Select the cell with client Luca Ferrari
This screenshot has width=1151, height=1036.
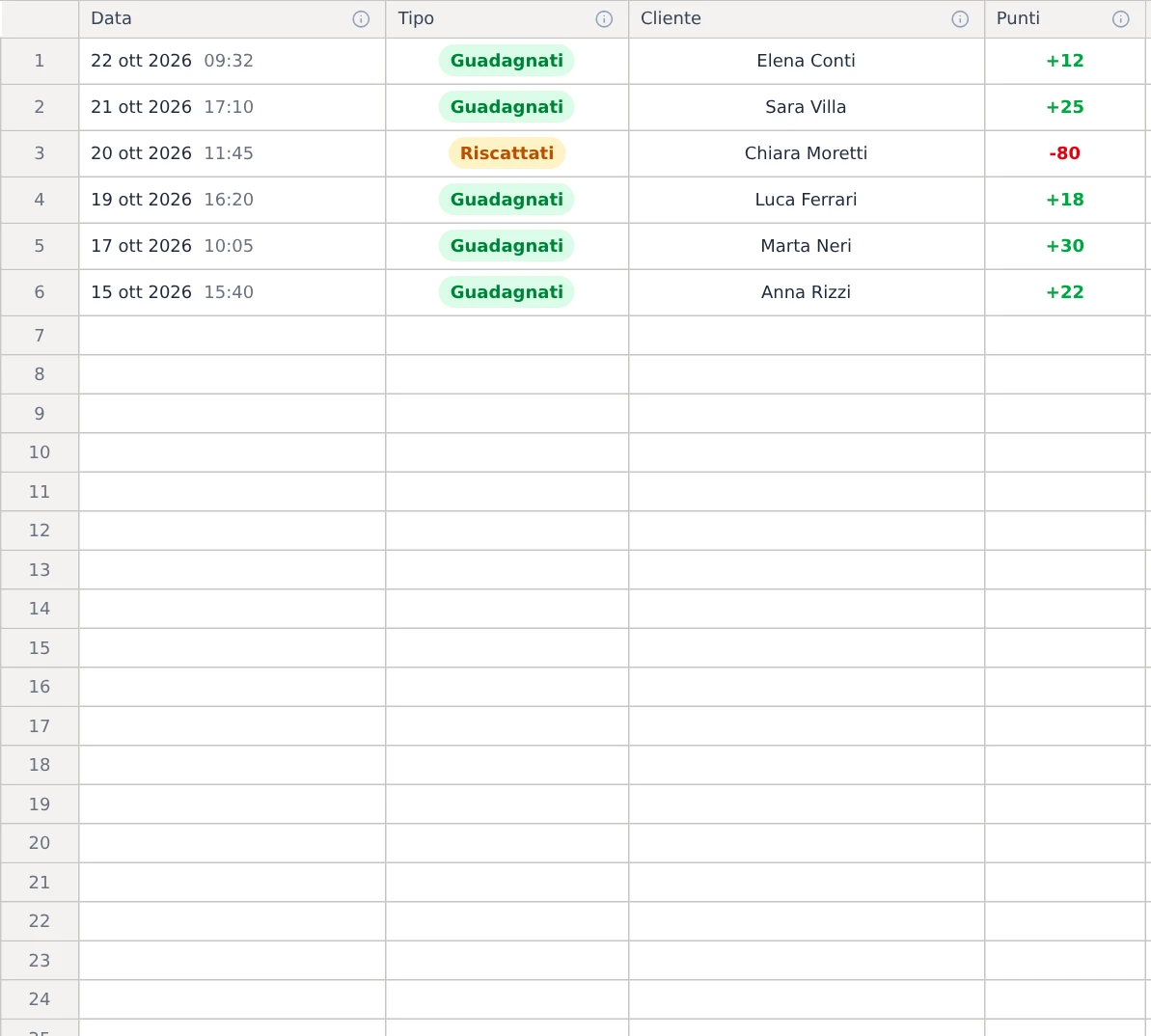pos(807,200)
